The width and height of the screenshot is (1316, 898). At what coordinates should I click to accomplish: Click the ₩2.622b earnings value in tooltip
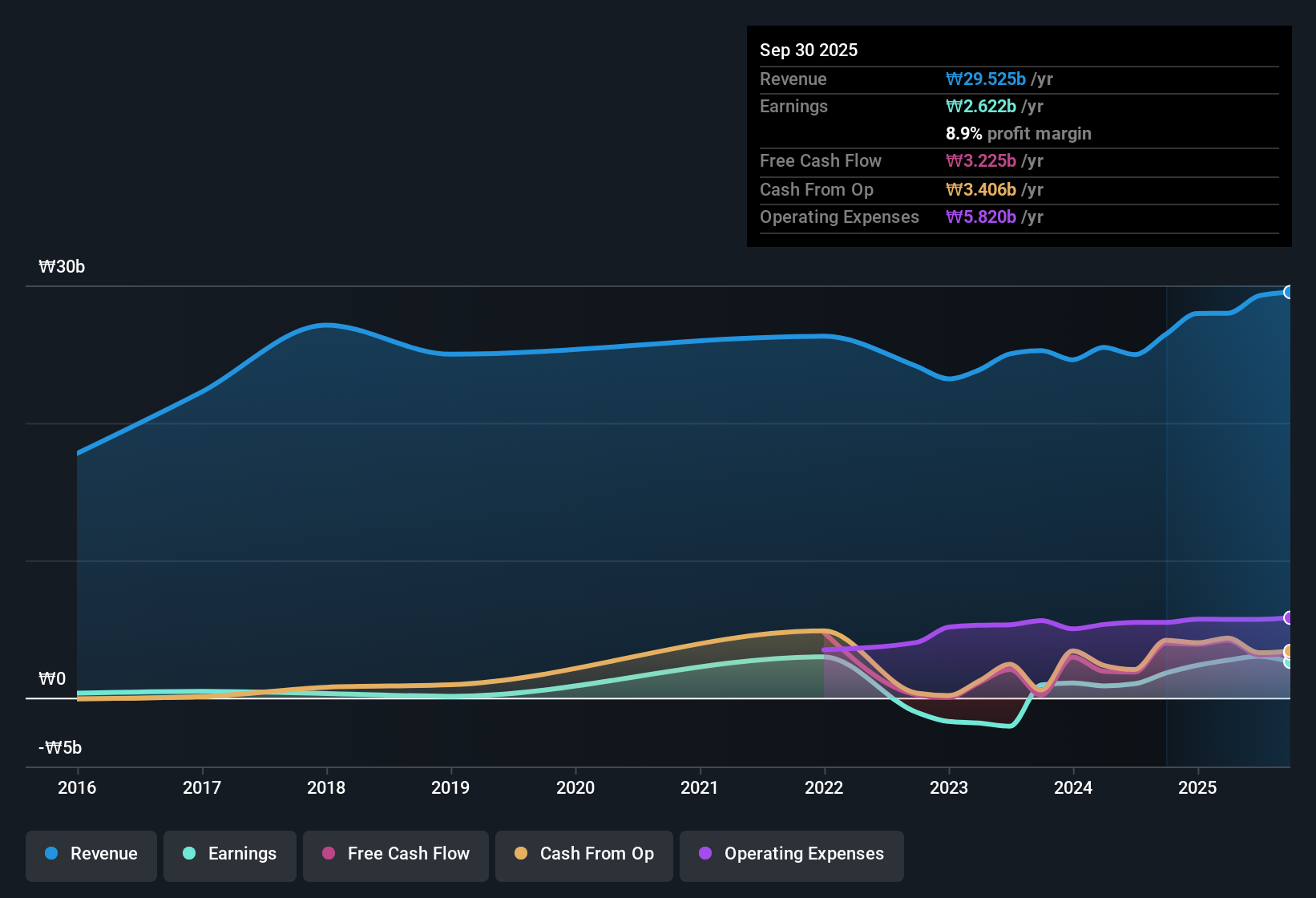click(981, 106)
